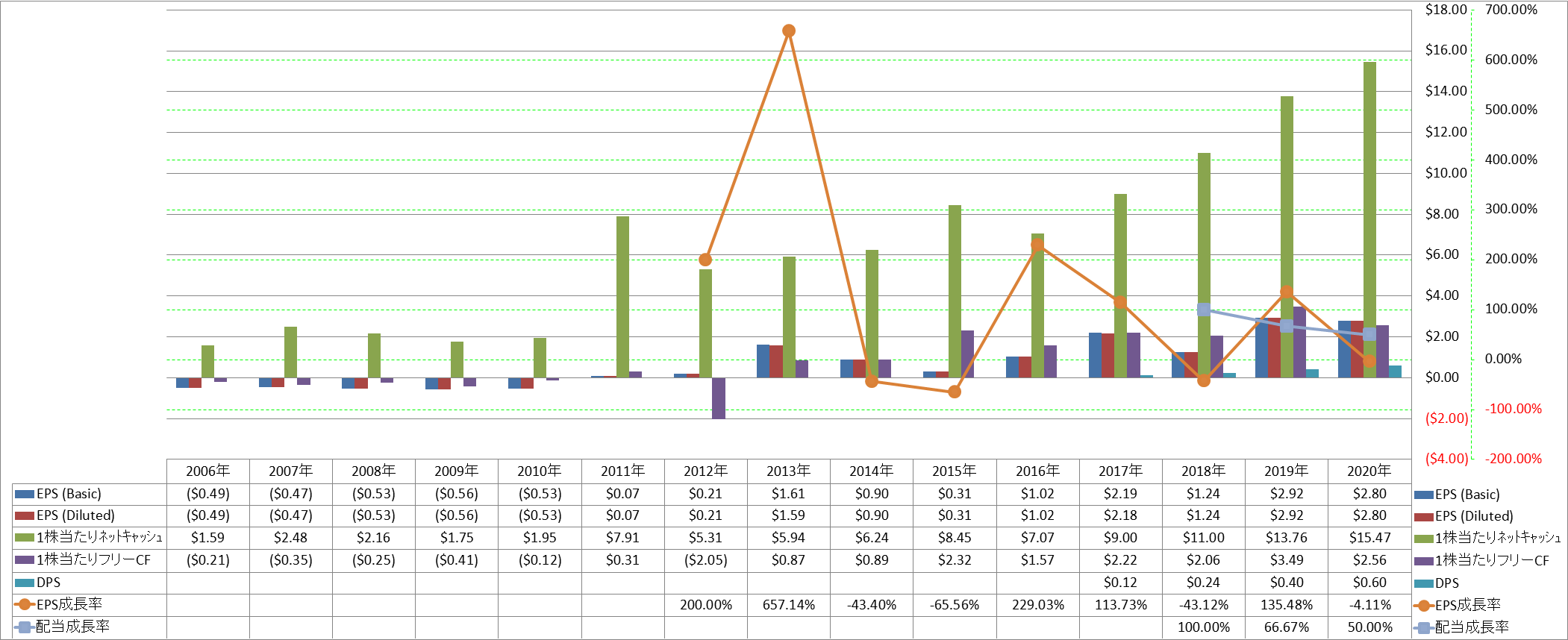Select the blue-gray 配当成長率 square marker for 2018

click(1204, 309)
